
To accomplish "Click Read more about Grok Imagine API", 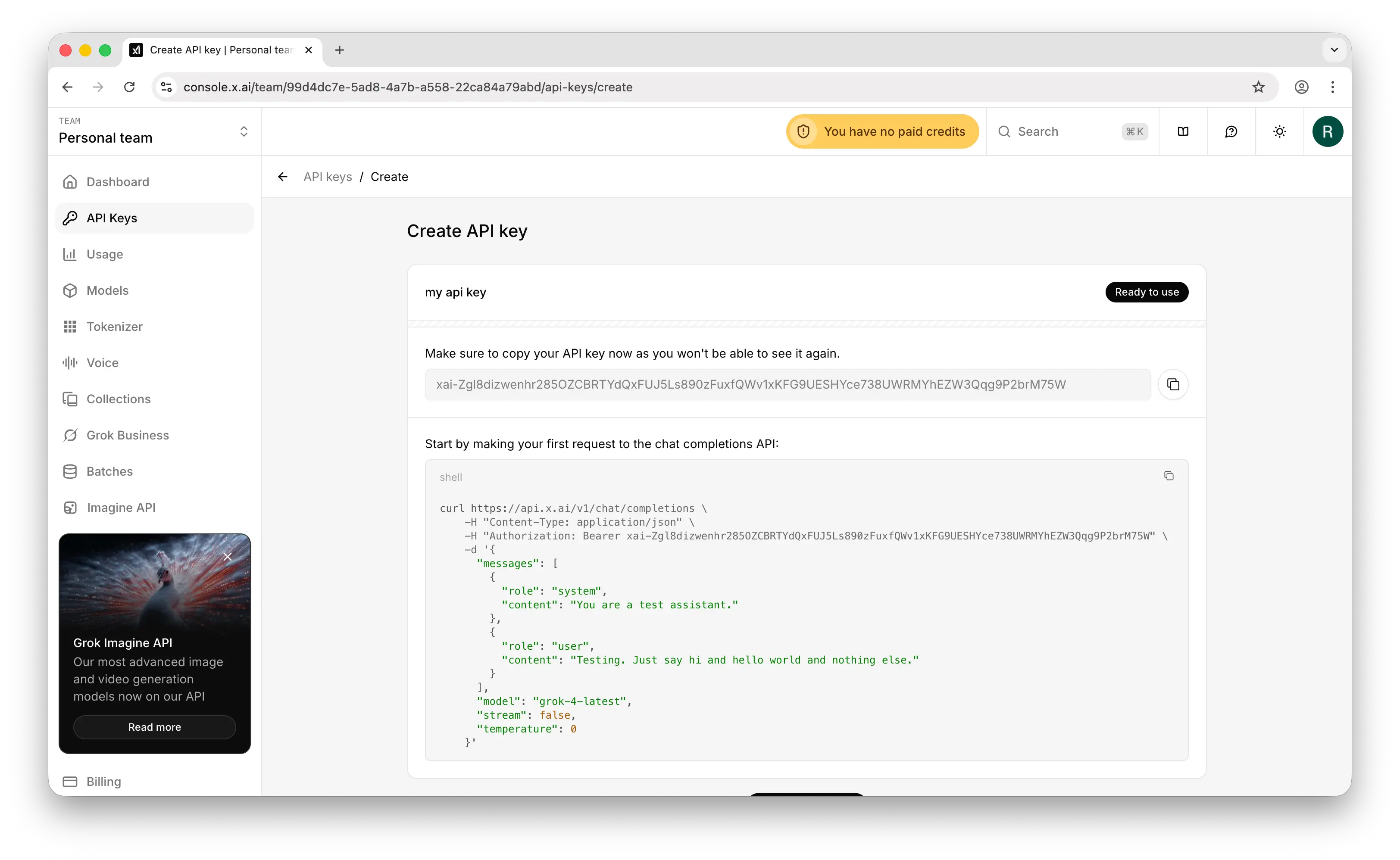I will coord(154,727).
